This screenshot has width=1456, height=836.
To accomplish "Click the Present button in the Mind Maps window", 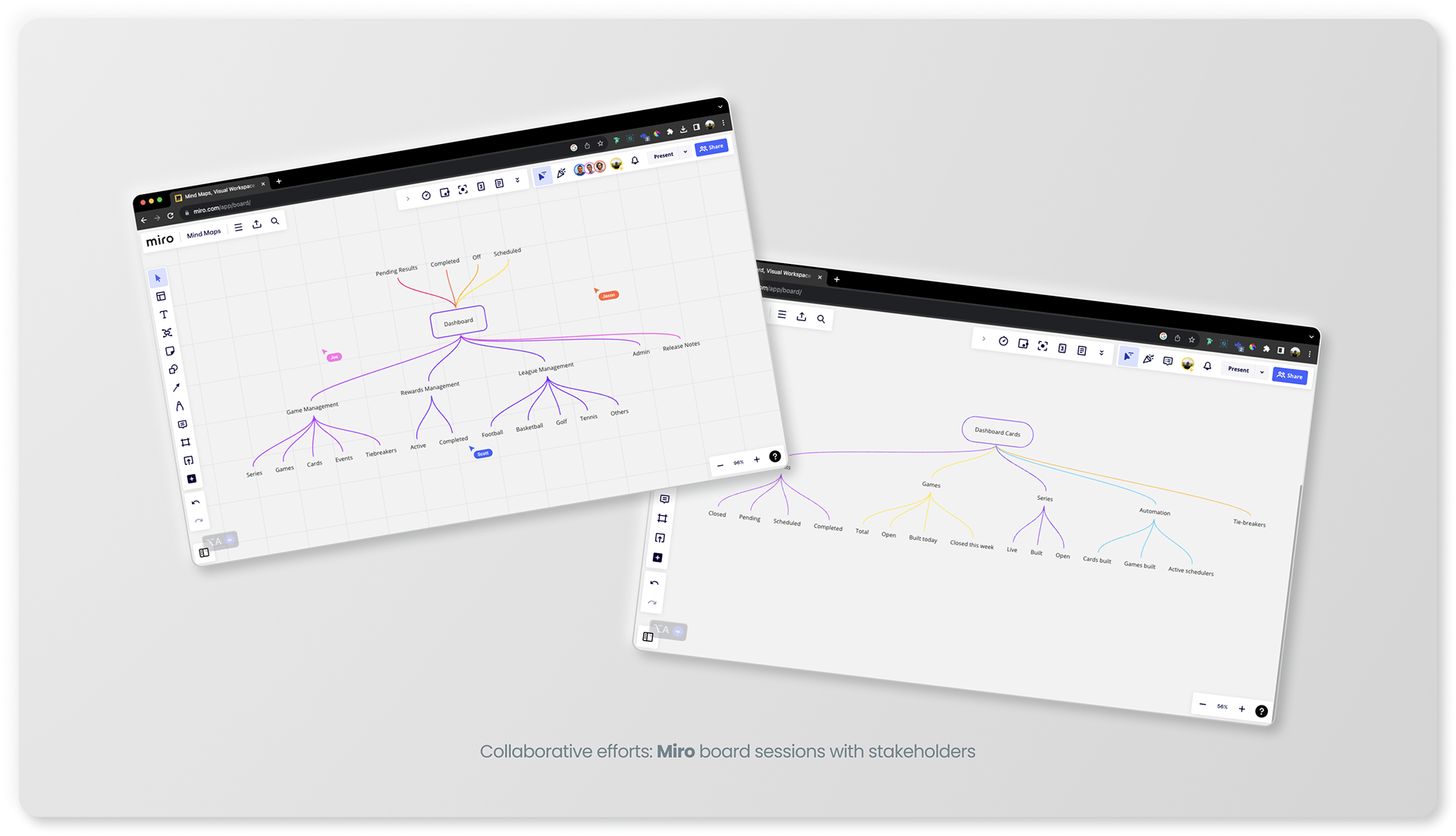I will (664, 155).
